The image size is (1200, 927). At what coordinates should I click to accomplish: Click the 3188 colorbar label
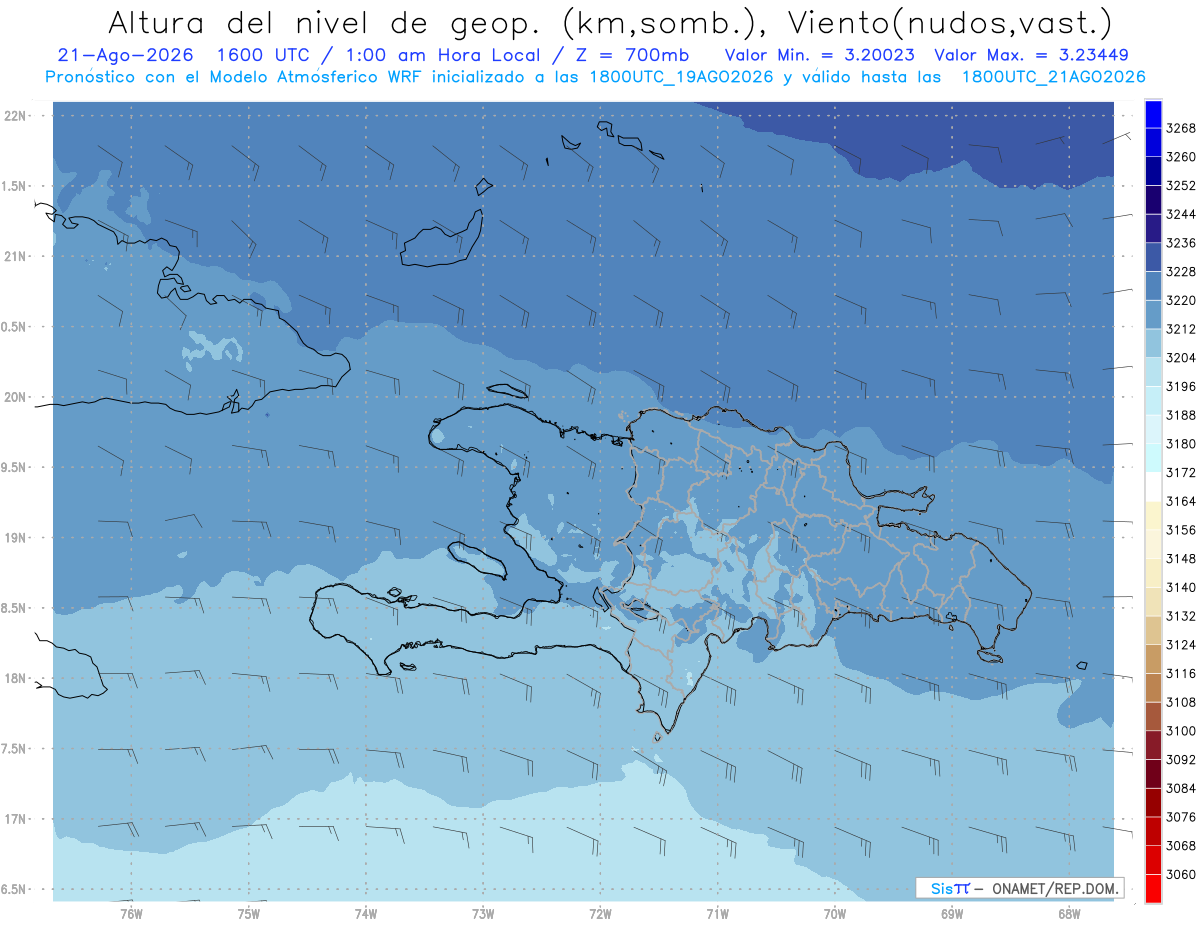pos(1181,415)
